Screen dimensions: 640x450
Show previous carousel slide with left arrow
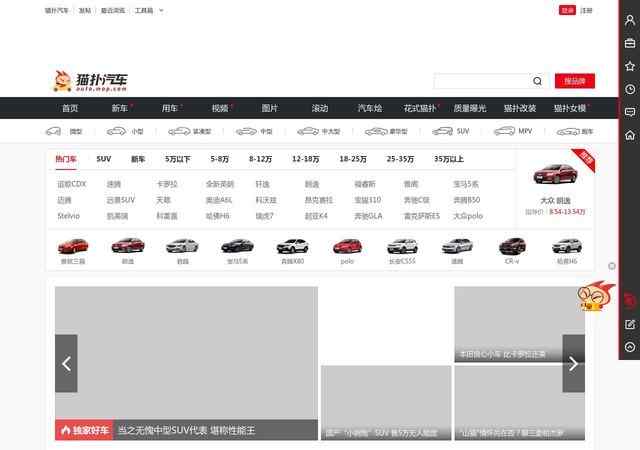click(66, 363)
